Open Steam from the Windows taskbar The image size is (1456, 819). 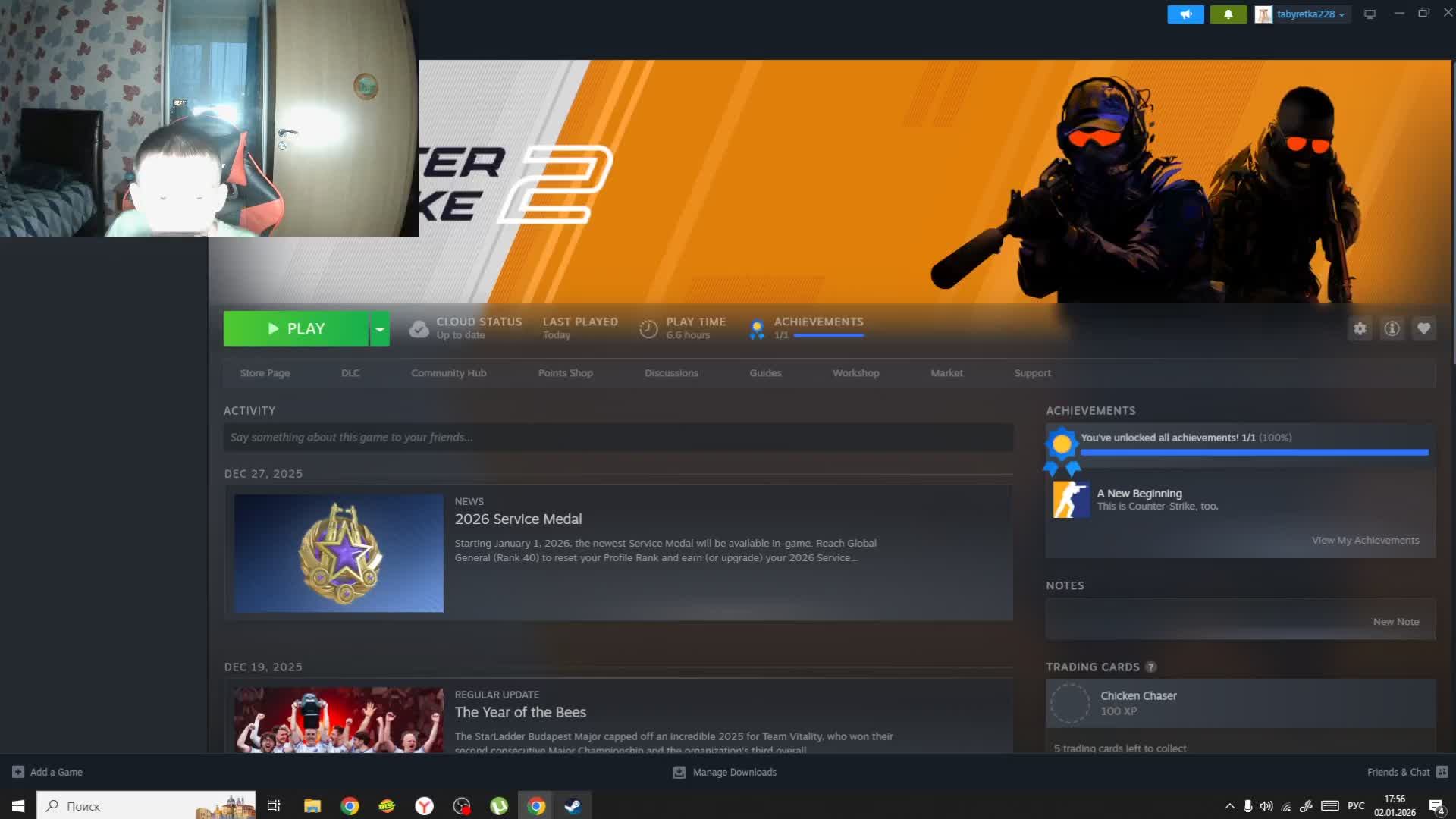click(573, 805)
